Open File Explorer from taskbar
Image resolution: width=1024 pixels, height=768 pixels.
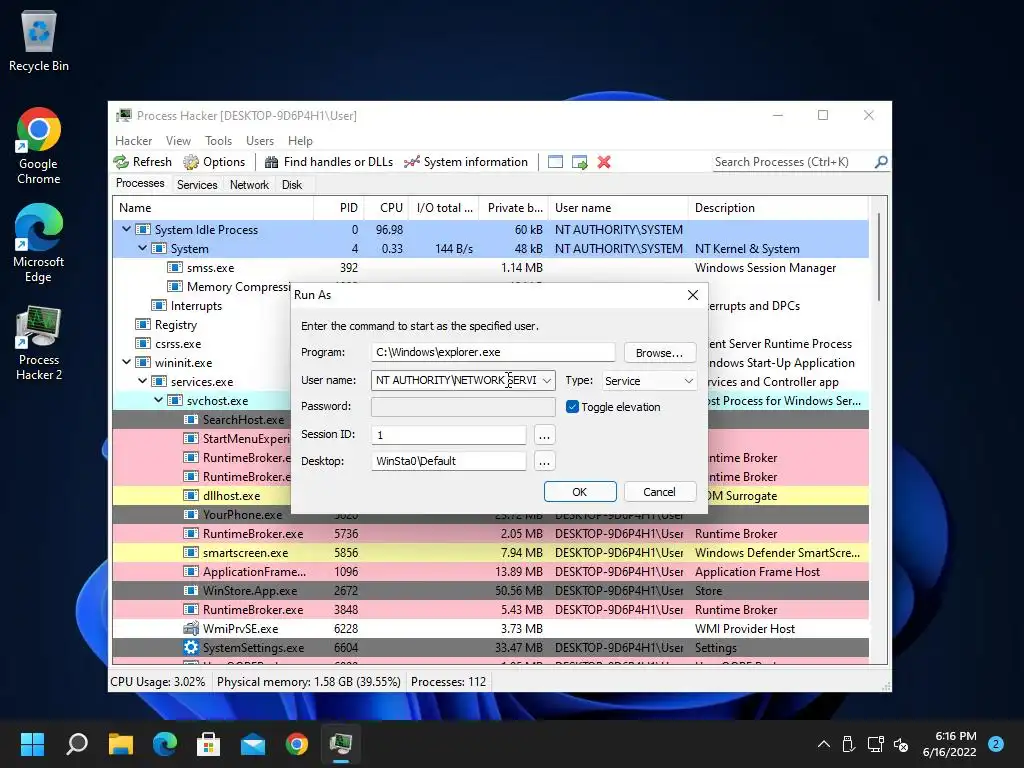pyautogui.click(x=121, y=744)
